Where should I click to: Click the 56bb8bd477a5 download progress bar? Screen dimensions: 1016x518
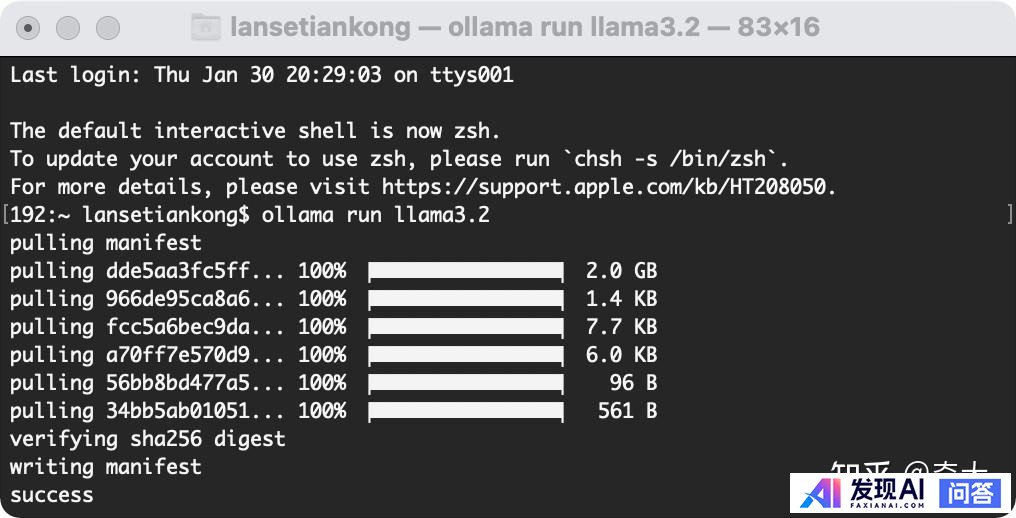pos(465,383)
